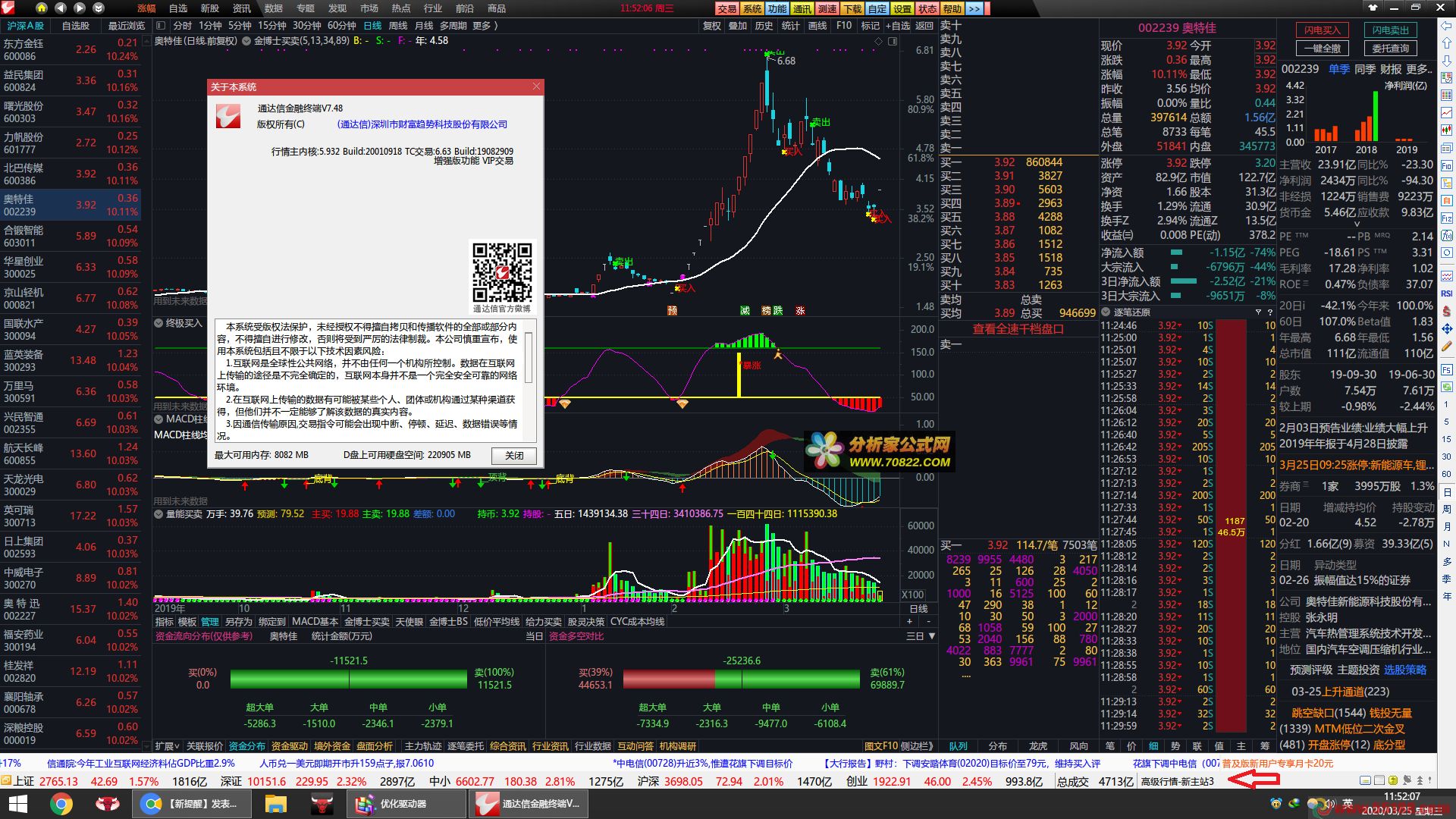Click the list view status bar icon
Viewport: 1456px width, 819px height.
tap(1379, 780)
